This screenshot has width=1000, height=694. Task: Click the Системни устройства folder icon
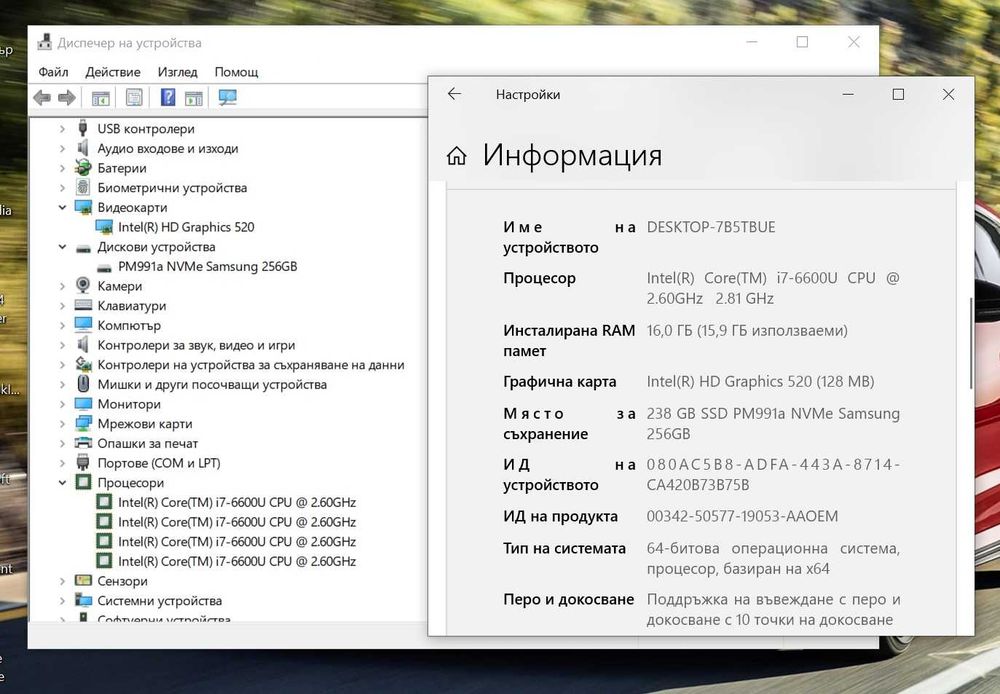tap(83, 600)
